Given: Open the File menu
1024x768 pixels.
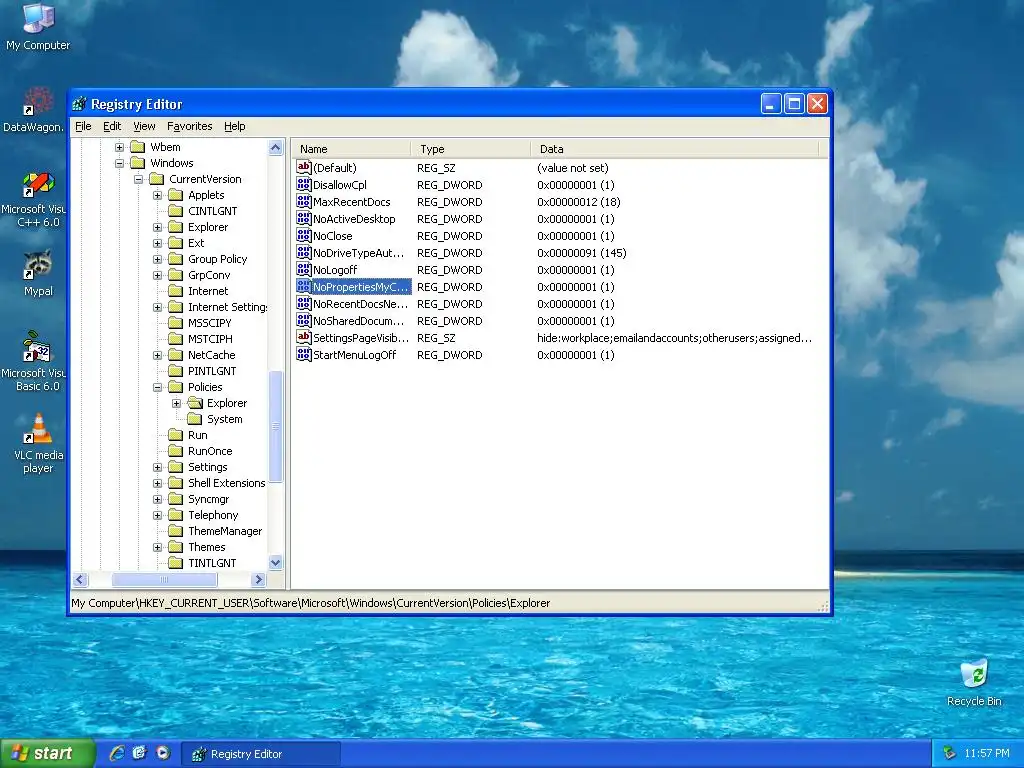Looking at the screenshot, I should coord(83,126).
